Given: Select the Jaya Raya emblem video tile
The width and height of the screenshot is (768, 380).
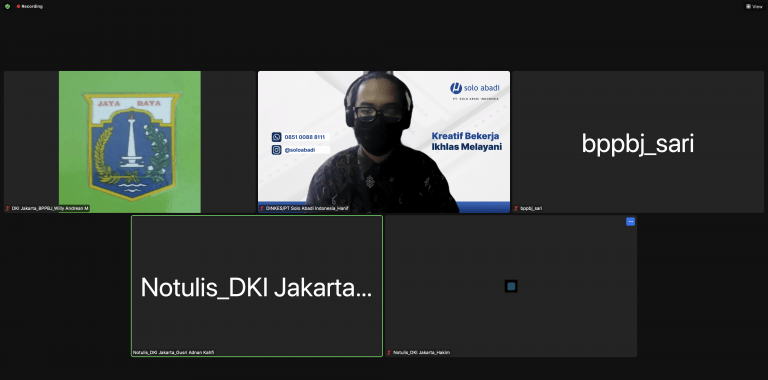Looking at the screenshot, I should [x=130, y=142].
